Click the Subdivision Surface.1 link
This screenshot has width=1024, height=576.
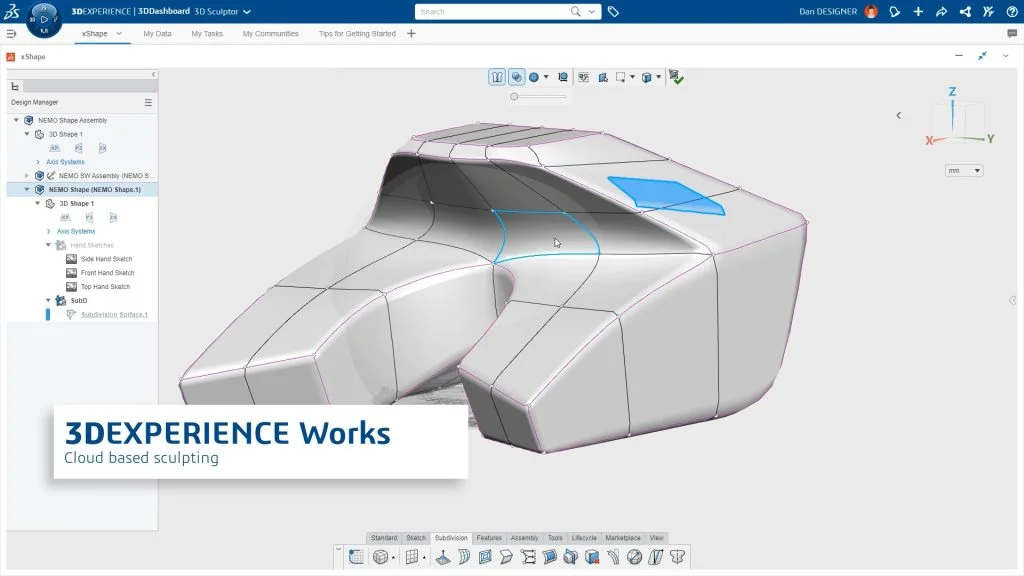pos(114,314)
